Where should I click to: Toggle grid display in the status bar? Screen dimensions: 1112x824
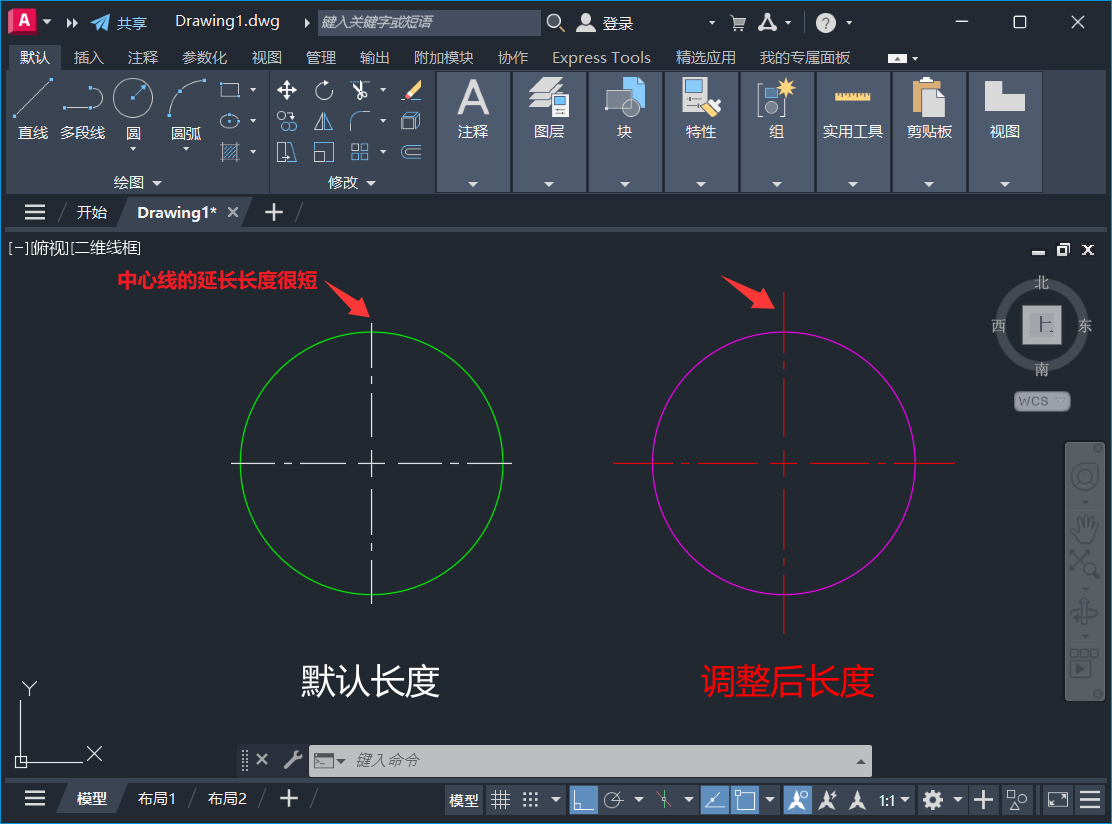point(500,800)
